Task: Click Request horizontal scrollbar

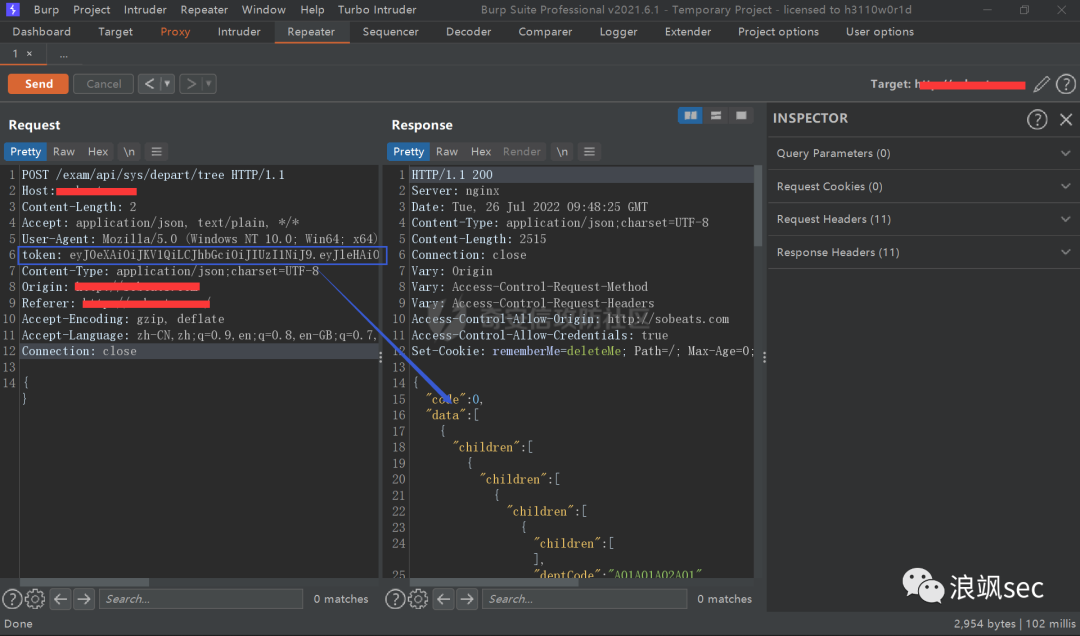Action: (84, 582)
